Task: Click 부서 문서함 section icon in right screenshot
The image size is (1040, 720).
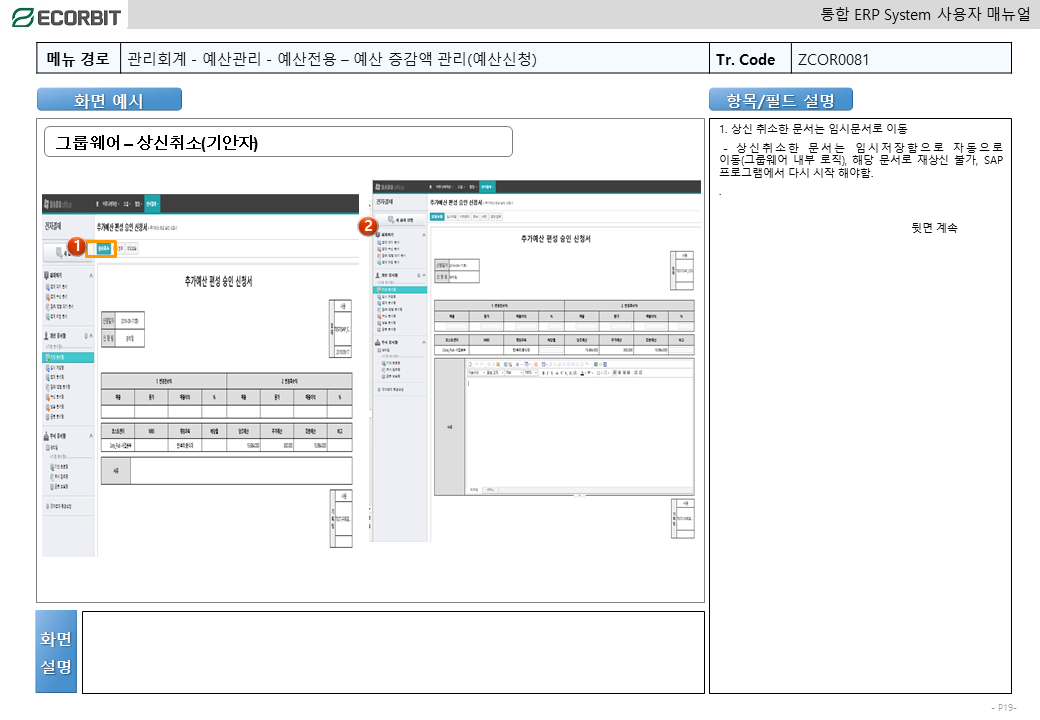Action: [x=377, y=343]
